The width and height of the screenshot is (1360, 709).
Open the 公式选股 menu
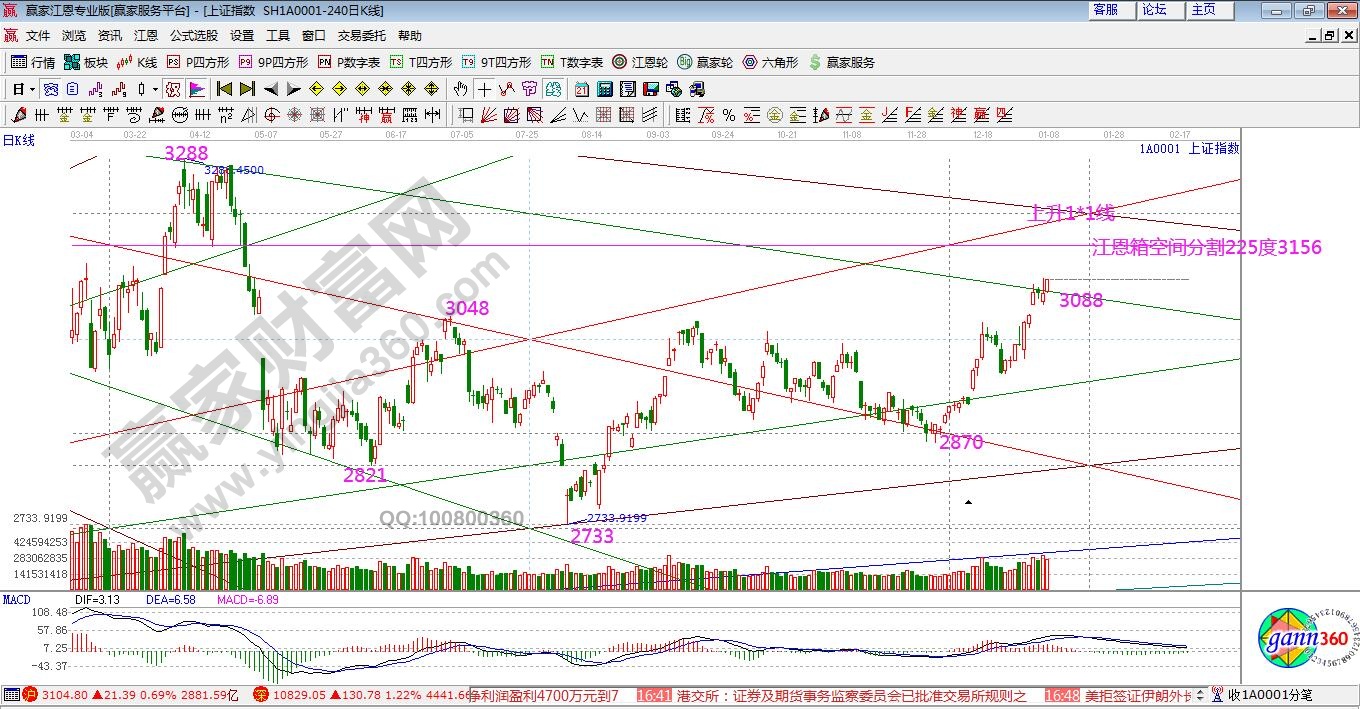pos(193,35)
